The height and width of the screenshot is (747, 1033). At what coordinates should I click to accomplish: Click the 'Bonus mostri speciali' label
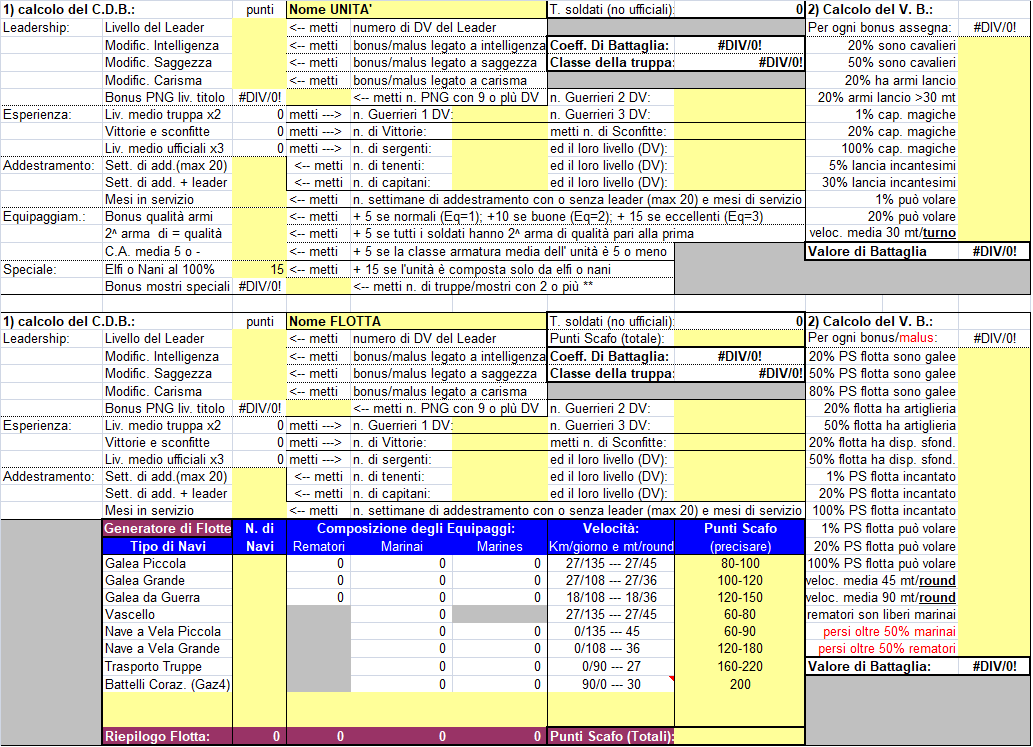click(x=167, y=287)
